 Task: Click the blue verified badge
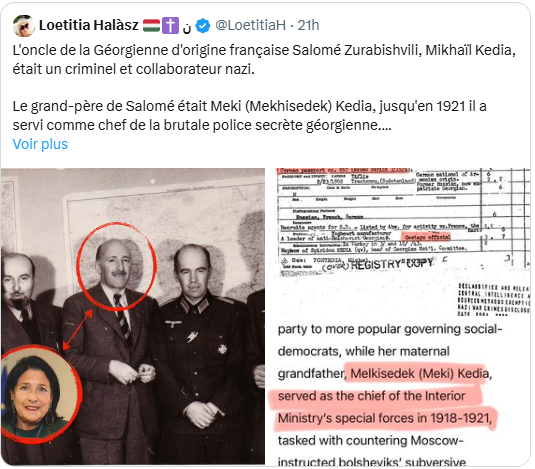[203, 26]
